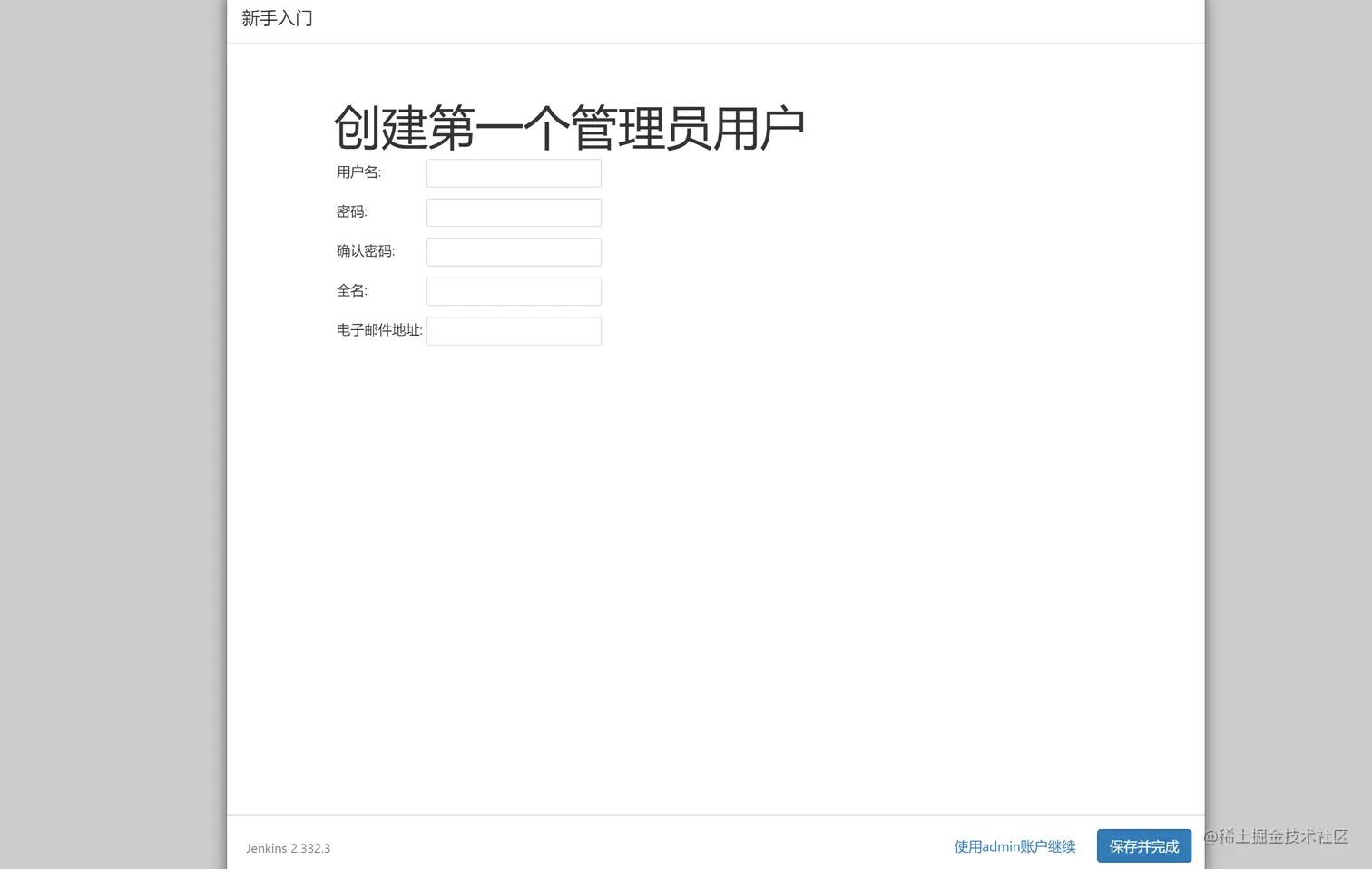Screen dimensions: 1372x869
Task: Click the 确认密码 confirmation field
Action: point(514,251)
